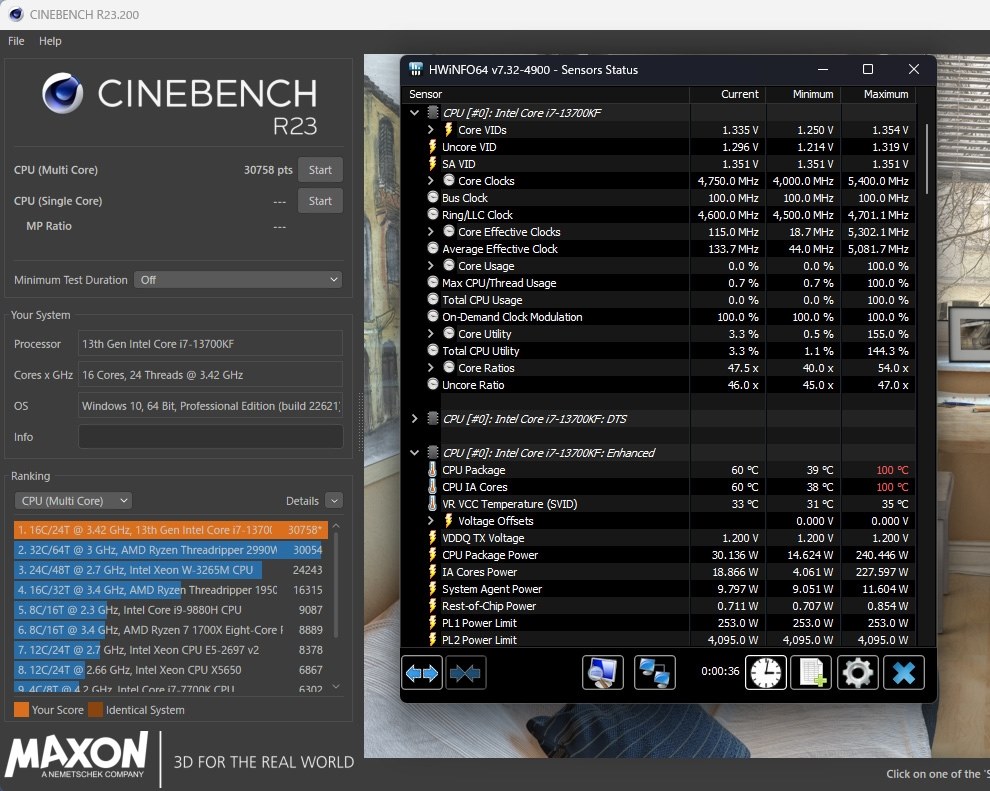Click the Bus Clock gauge icon
The image size is (990, 791).
432,198
